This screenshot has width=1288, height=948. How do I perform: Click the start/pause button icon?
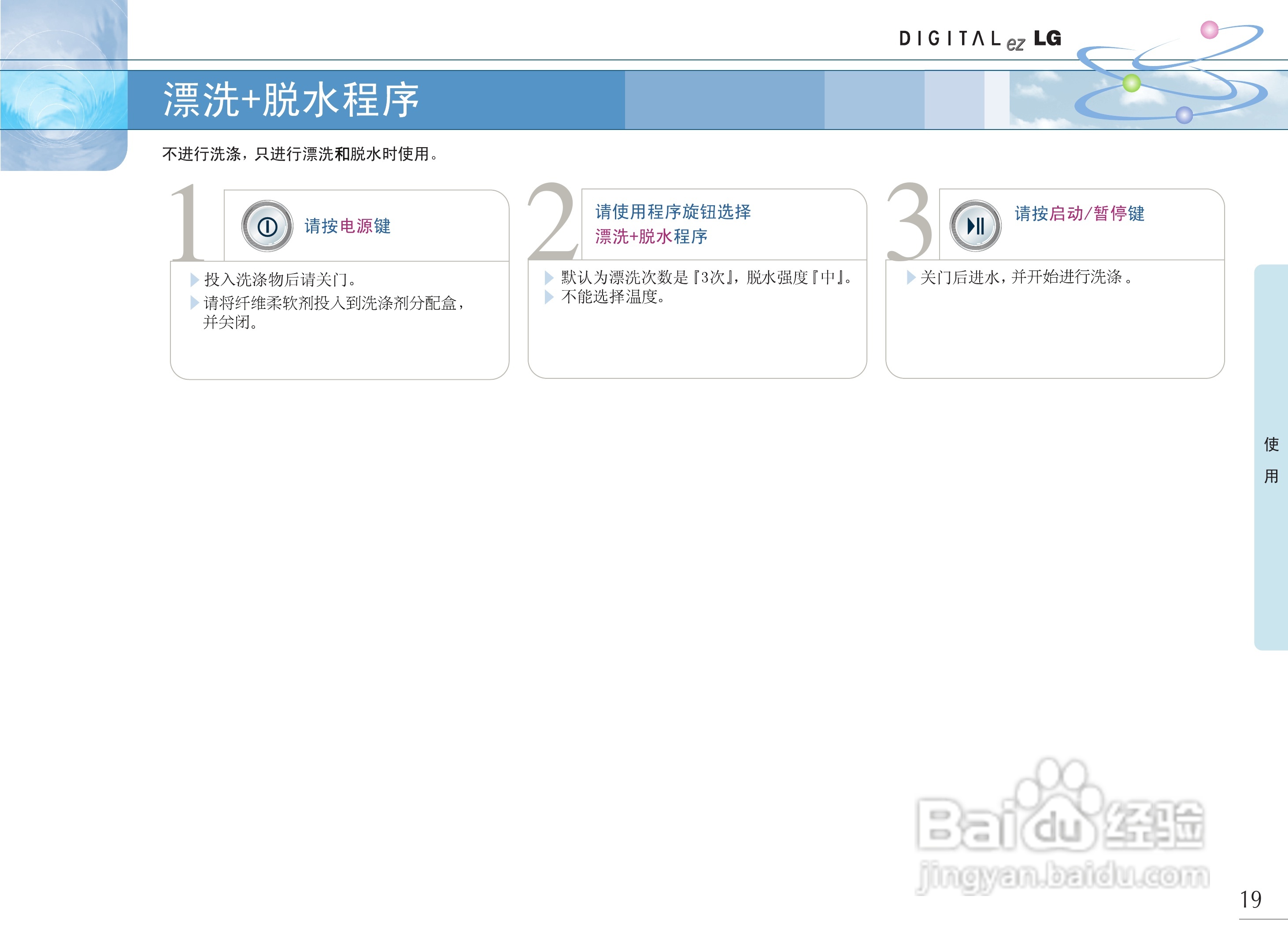(975, 226)
